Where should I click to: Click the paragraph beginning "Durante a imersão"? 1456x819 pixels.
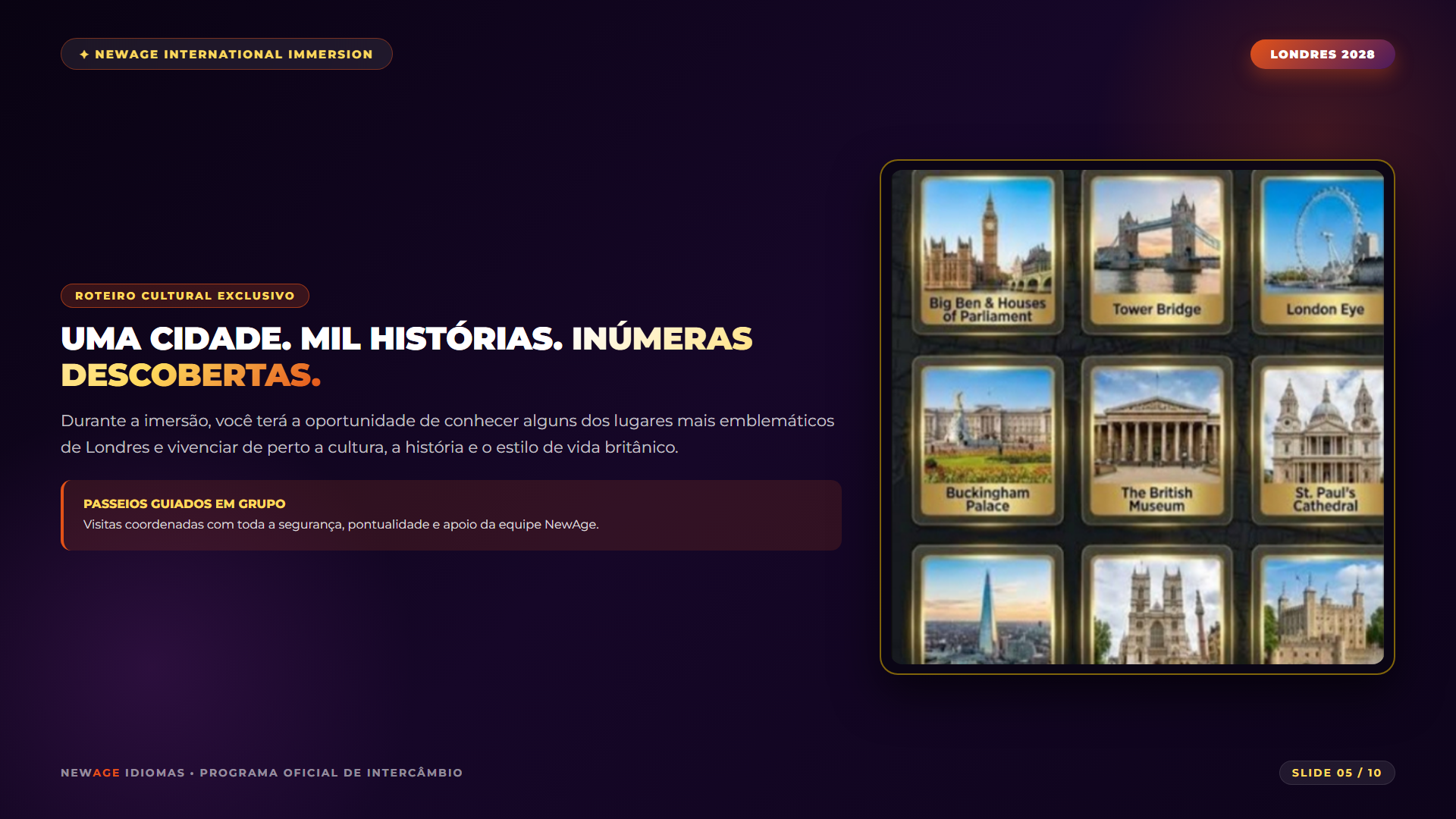coord(447,434)
